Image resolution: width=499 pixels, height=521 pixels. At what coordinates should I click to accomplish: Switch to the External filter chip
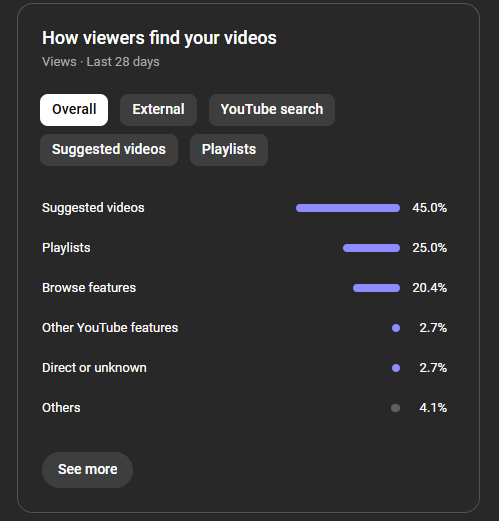(158, 110)
